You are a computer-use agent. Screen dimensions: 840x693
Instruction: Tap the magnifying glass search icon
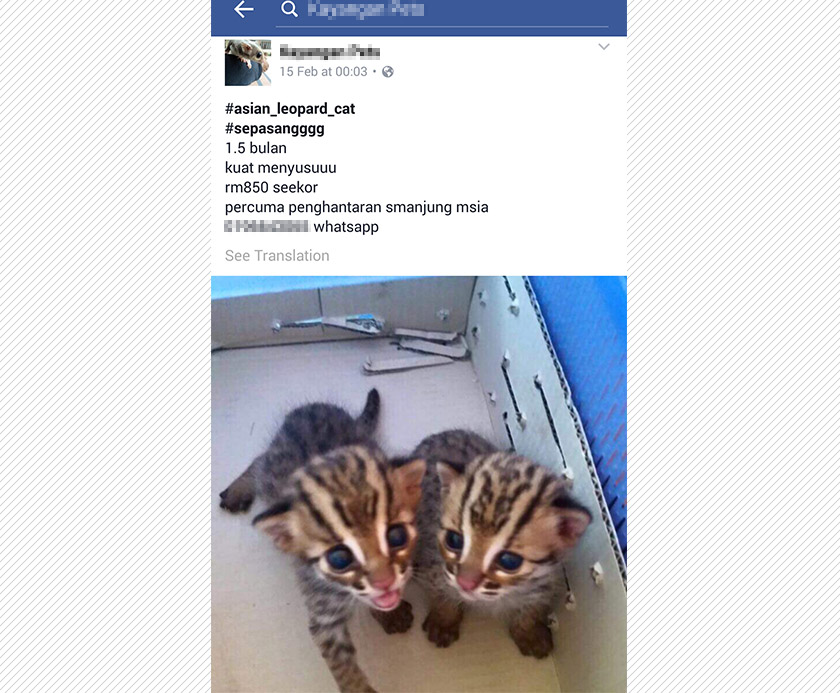[x=289, y=9]
